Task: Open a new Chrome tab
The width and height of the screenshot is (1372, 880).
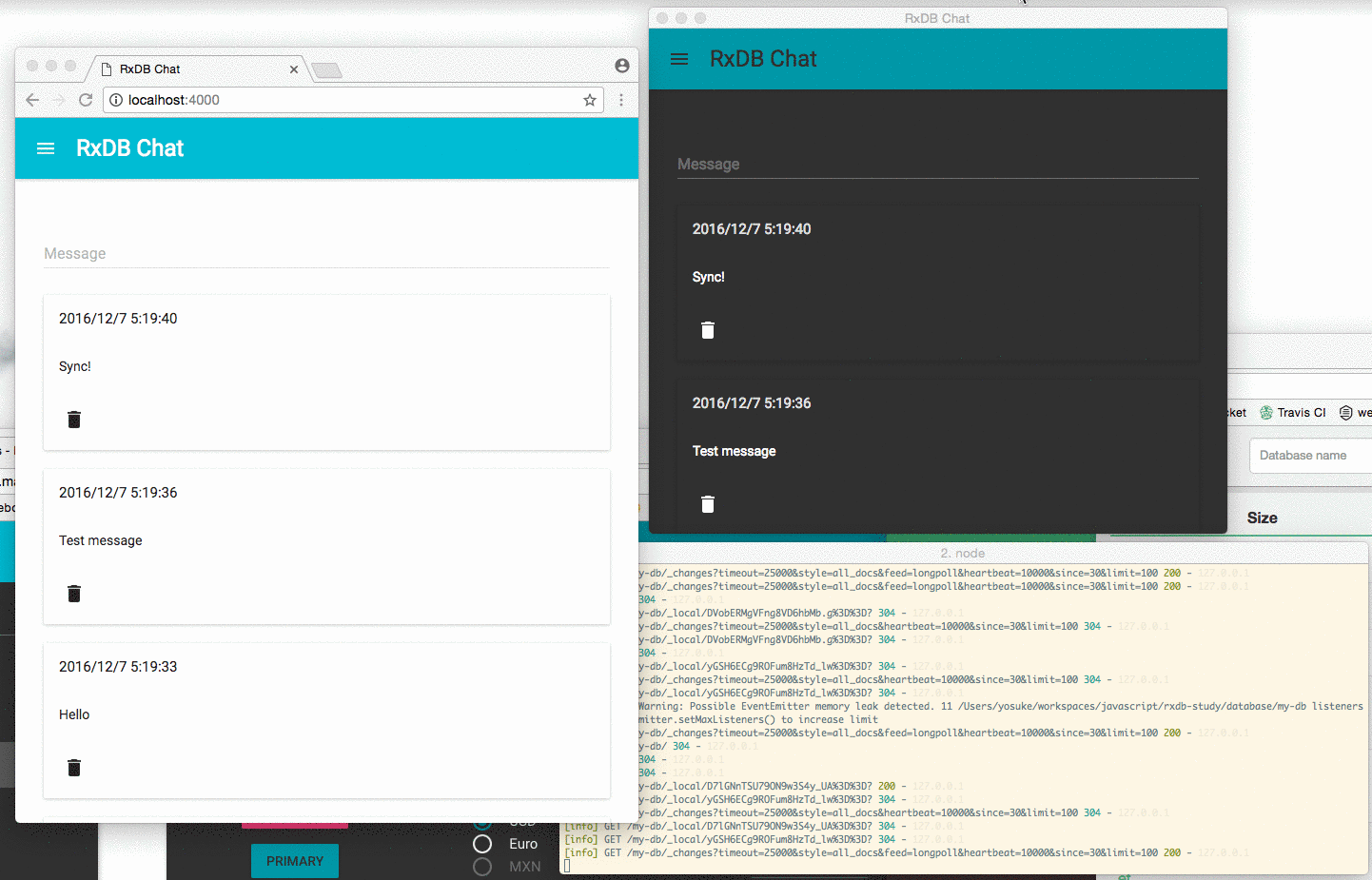Action: click(326, 70)
